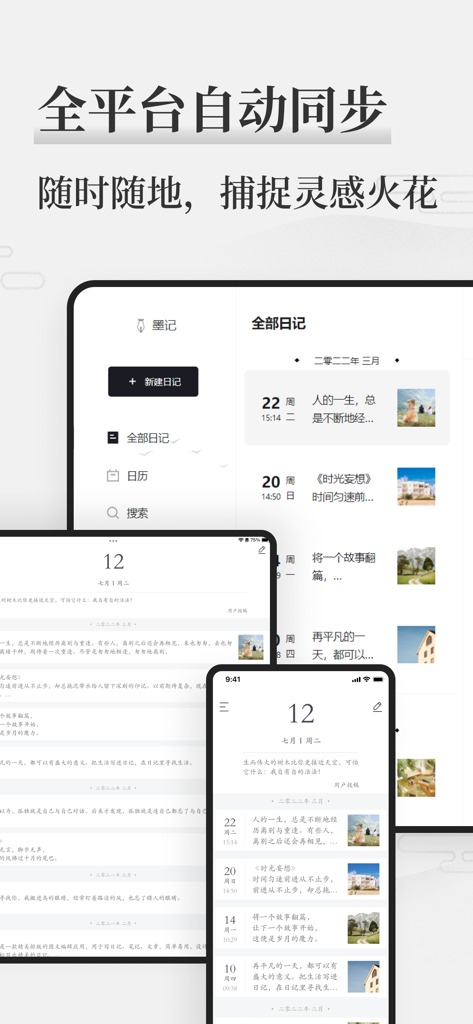Tap the daily quote text on the phone
Image resolution: width=473 pixels, height=1024 pixels.
click(x=301, y=767)
